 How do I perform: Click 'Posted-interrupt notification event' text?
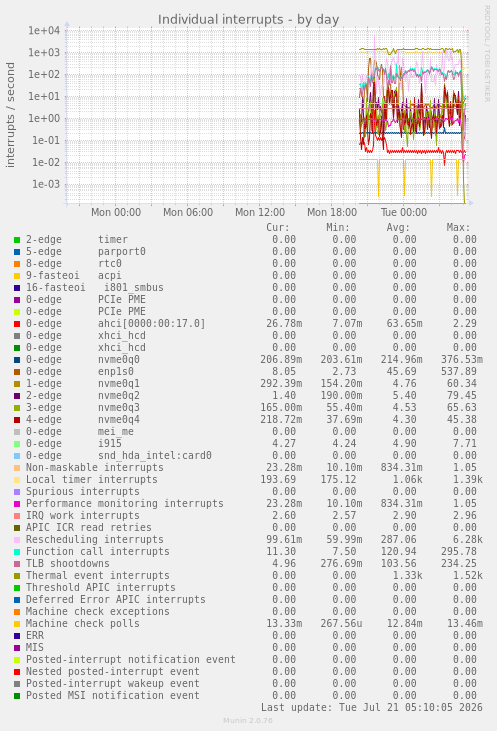(x=131, y=660)
